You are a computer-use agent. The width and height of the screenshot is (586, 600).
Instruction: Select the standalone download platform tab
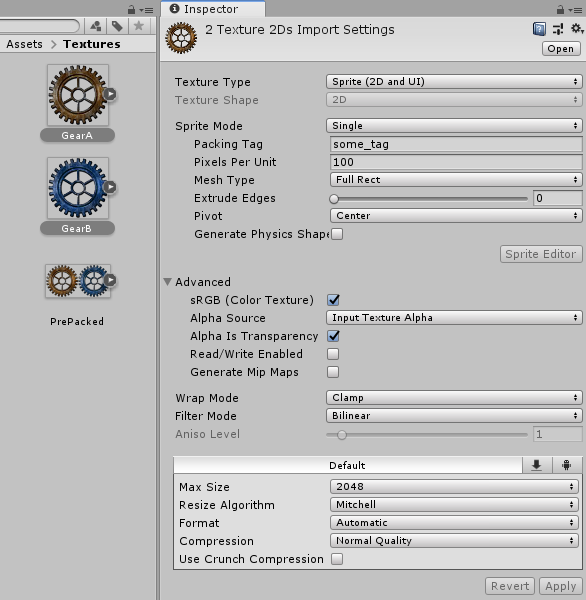pos(537,465)
